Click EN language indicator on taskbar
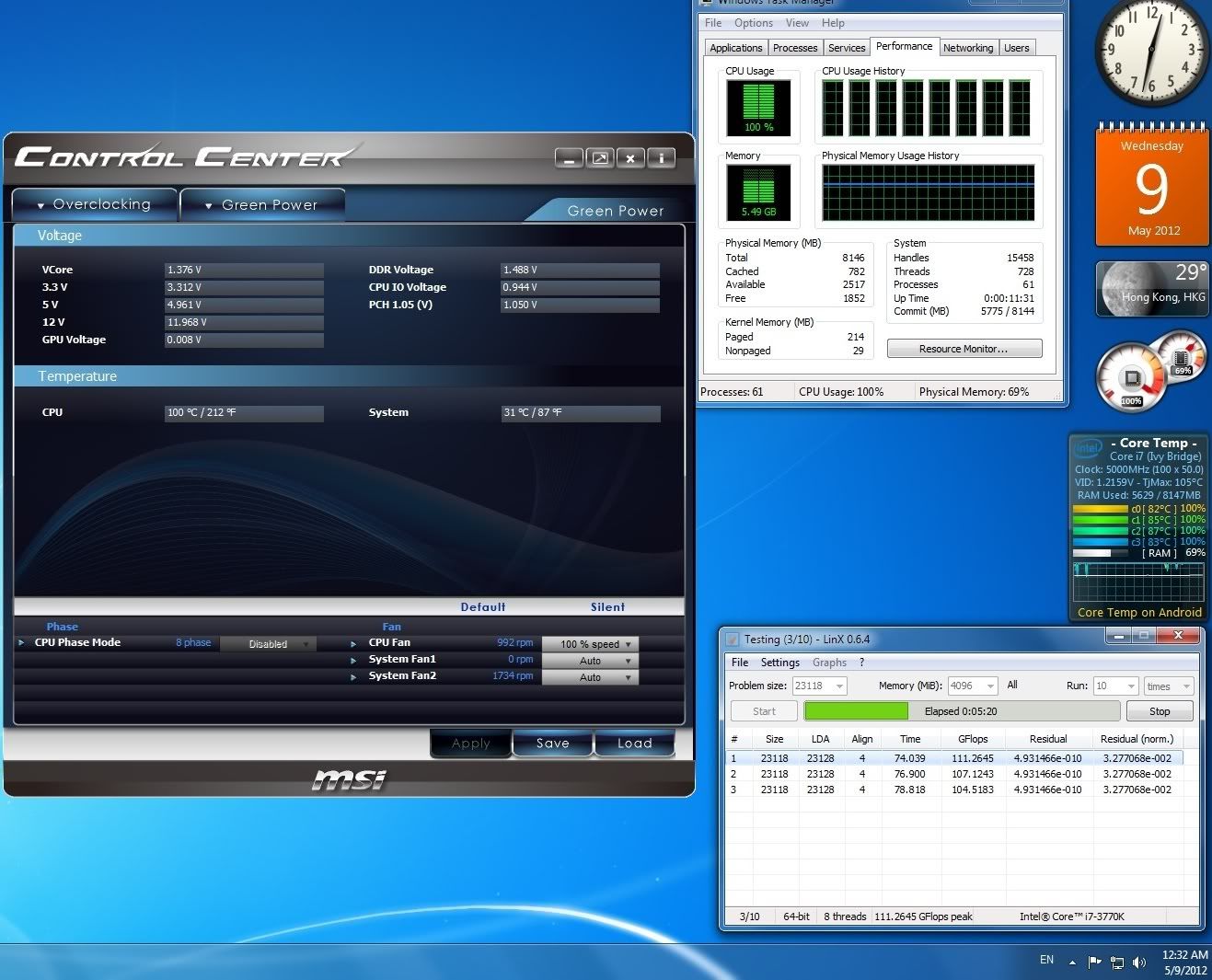This screenshot has width=1212, height=980. coord(1046,960)
